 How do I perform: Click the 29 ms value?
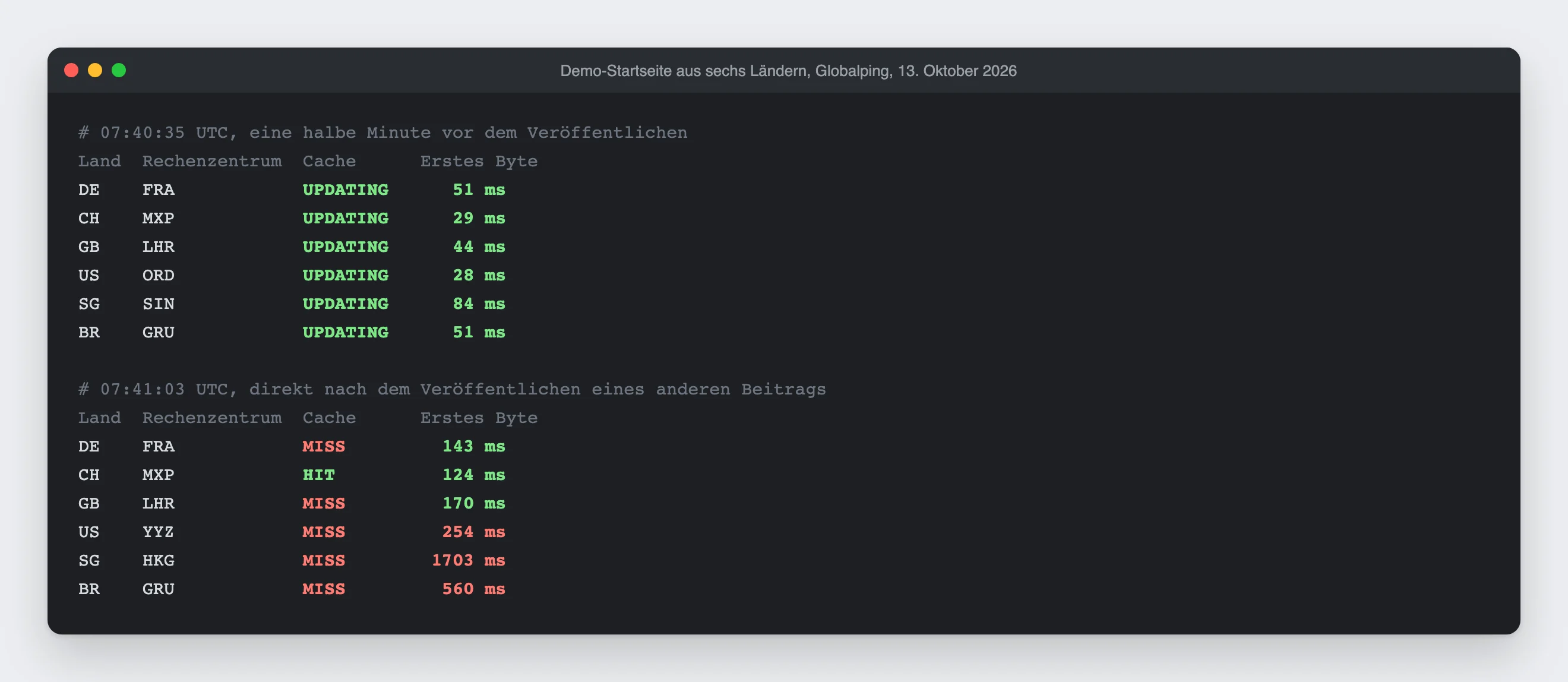click(x=479, y=218)
